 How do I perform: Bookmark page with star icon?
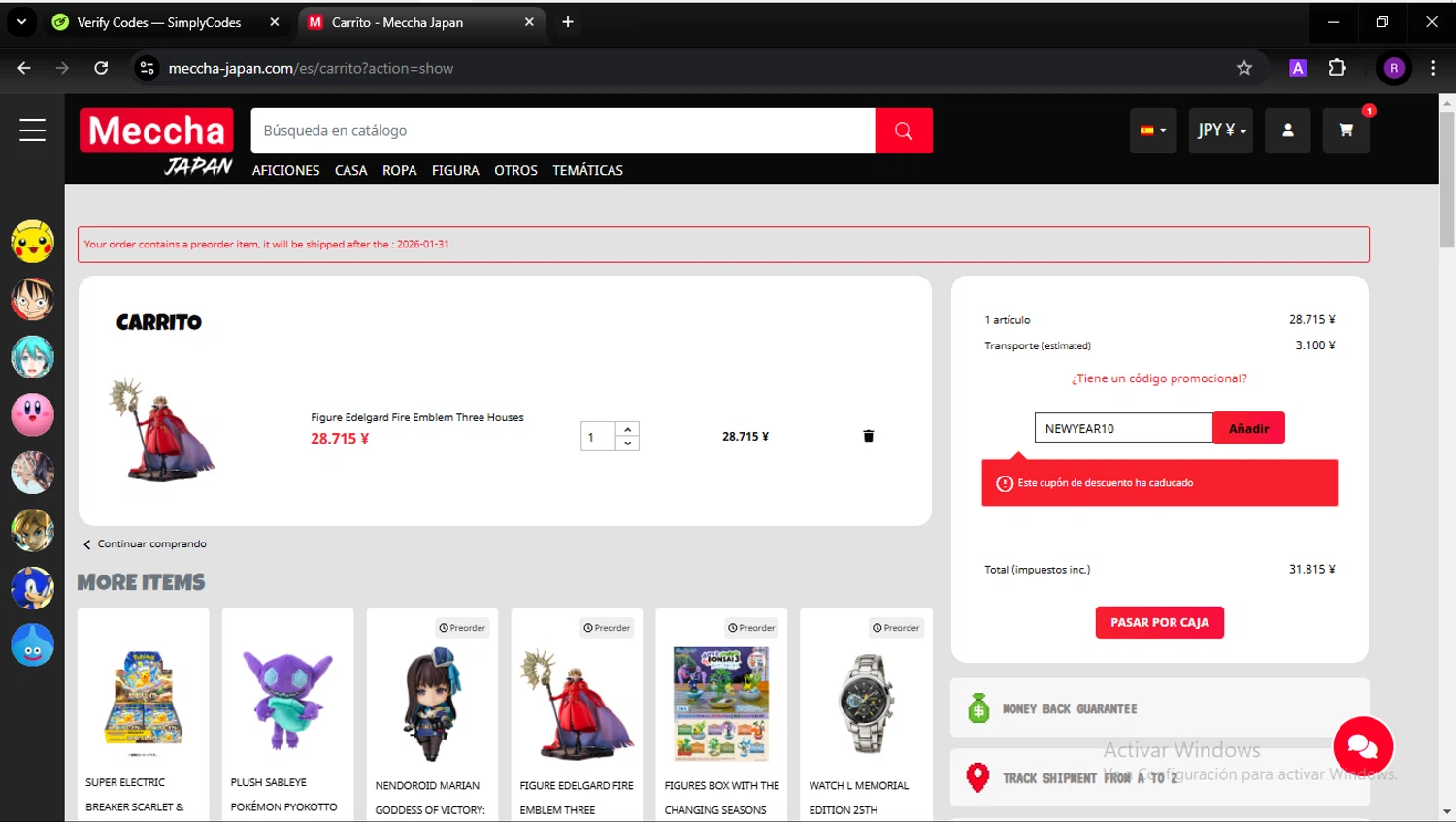pyautogui.click(x=1244, y=68)
